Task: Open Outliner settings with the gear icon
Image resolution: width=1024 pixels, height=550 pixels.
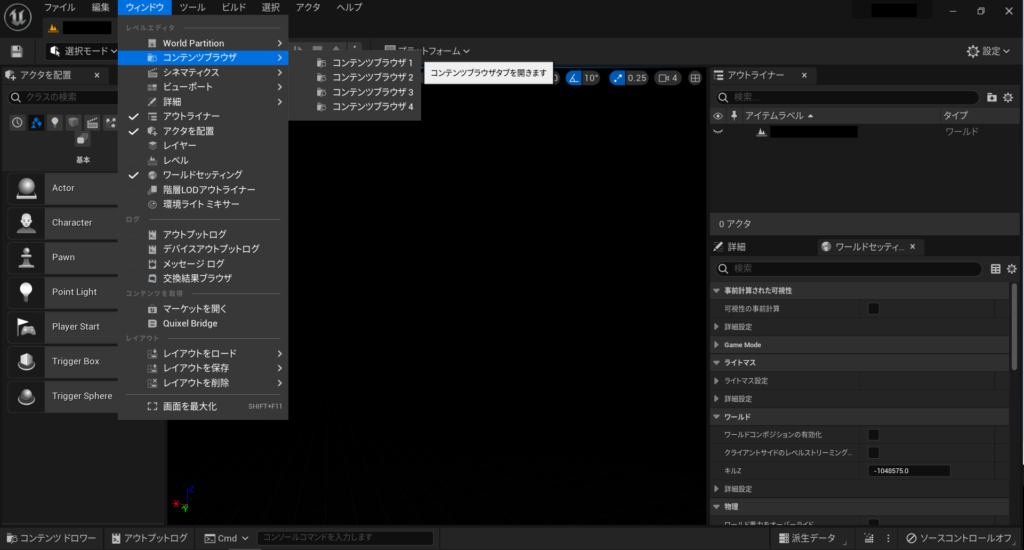Action: [1010, 97]
